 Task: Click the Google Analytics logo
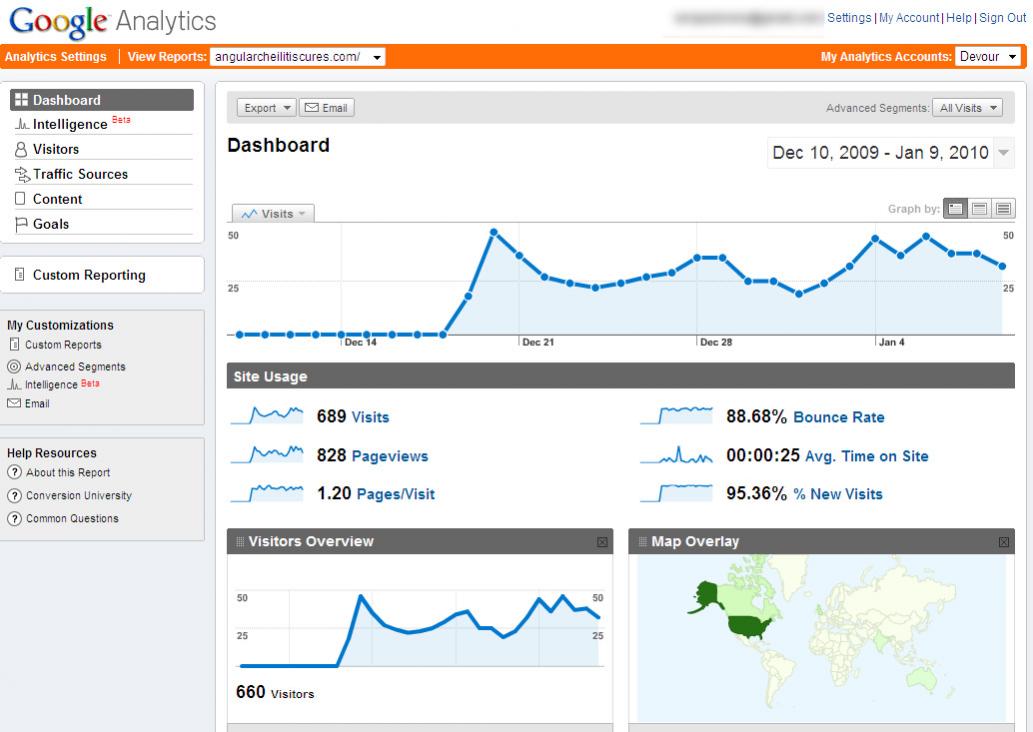point(113,22)
